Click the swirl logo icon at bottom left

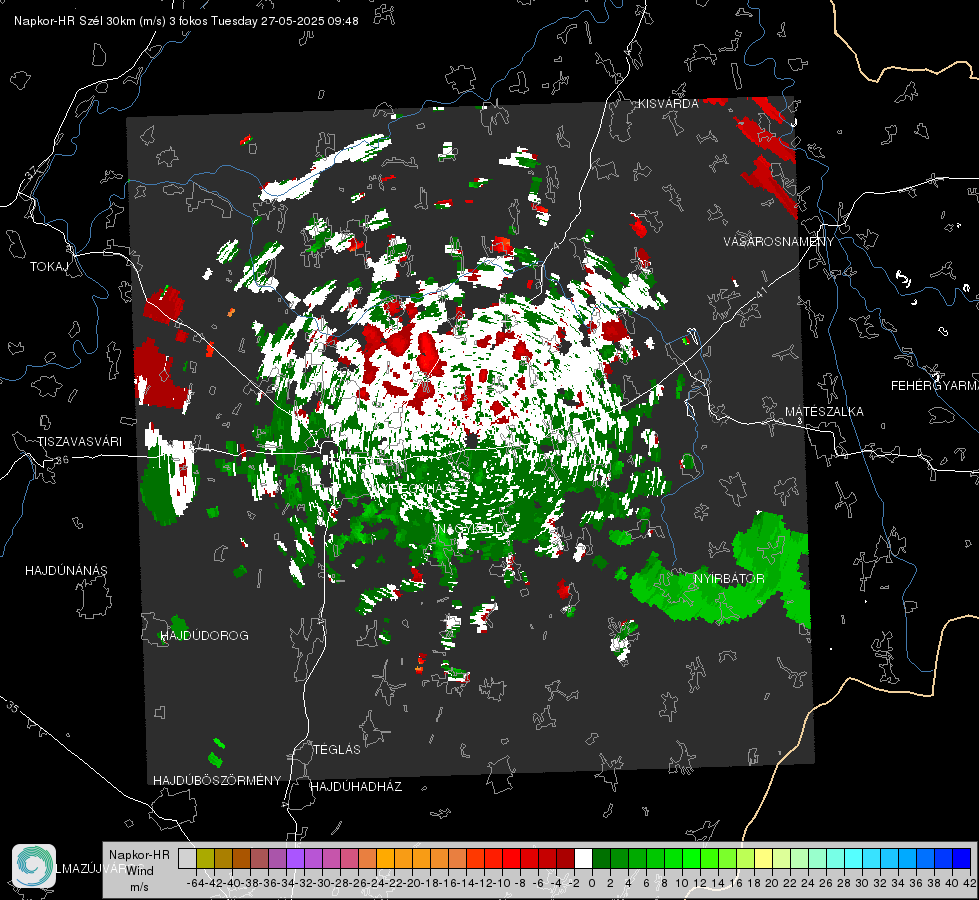[x=34, y=865]
